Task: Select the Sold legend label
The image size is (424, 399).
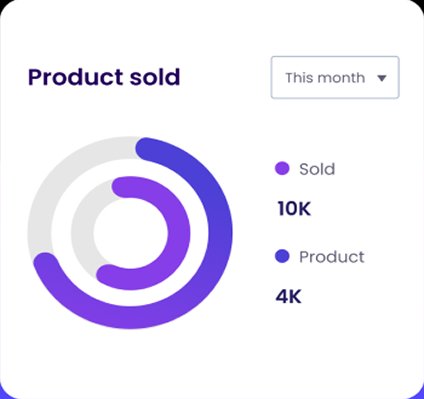Action: click(317, 169)
